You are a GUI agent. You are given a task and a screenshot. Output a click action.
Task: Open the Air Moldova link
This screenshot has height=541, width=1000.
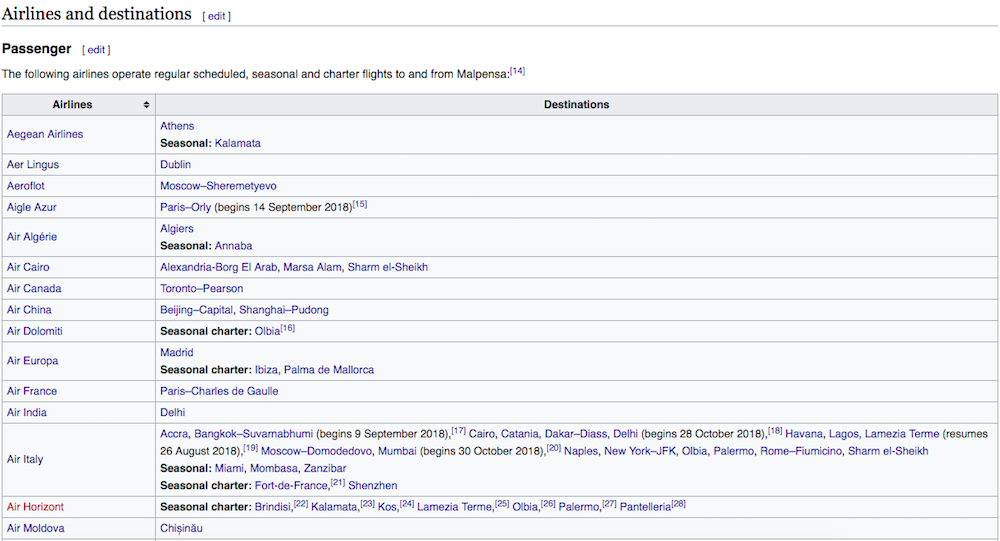tap(36, 528)
